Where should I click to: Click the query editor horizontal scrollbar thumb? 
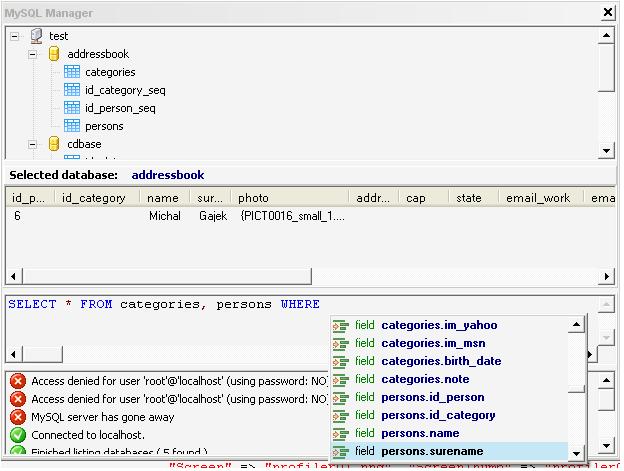point(43,354)
